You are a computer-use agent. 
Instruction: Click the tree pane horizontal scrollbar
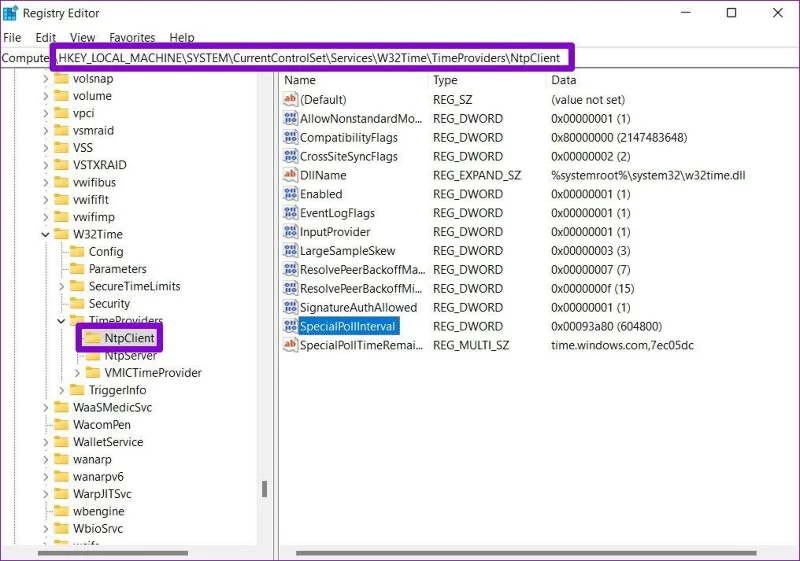(113, 553)
